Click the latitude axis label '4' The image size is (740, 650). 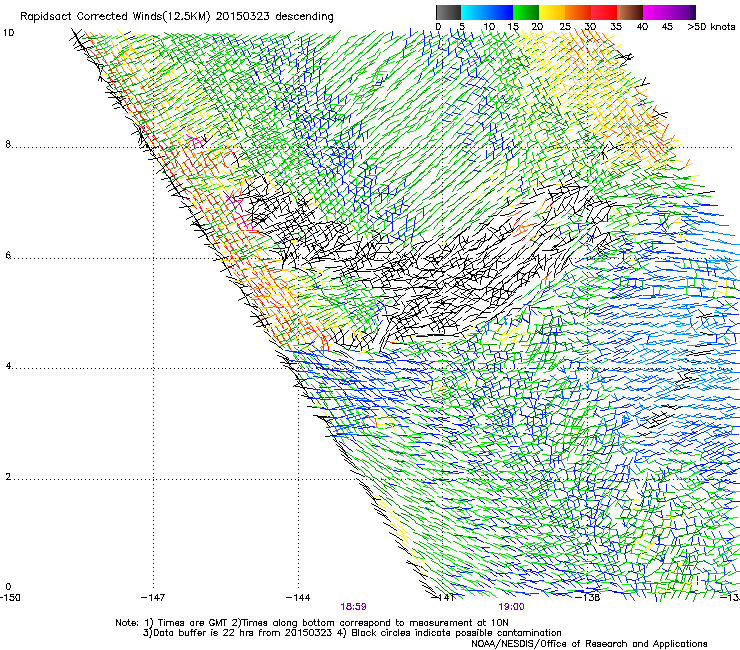pos(8,366)
